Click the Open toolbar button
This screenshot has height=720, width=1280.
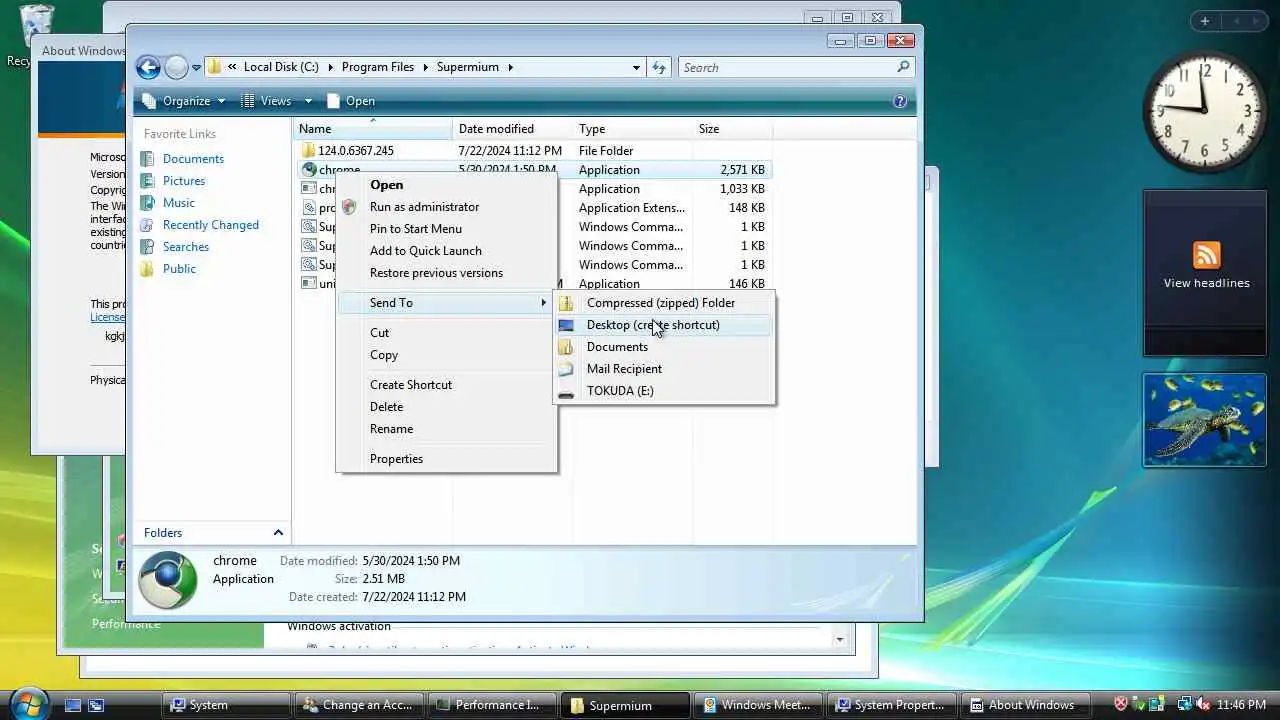pos(351,101)
